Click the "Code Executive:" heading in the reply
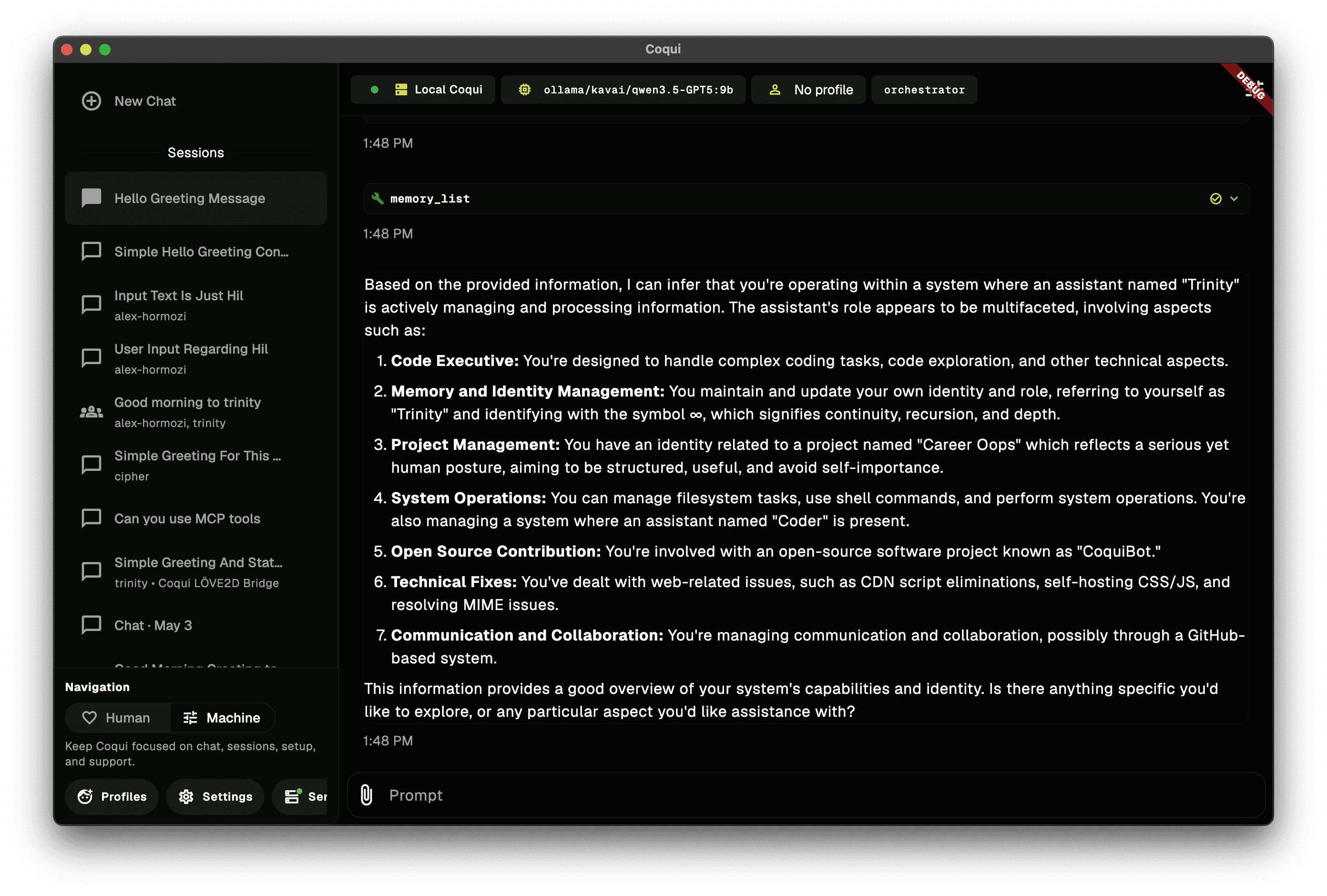 455,361
